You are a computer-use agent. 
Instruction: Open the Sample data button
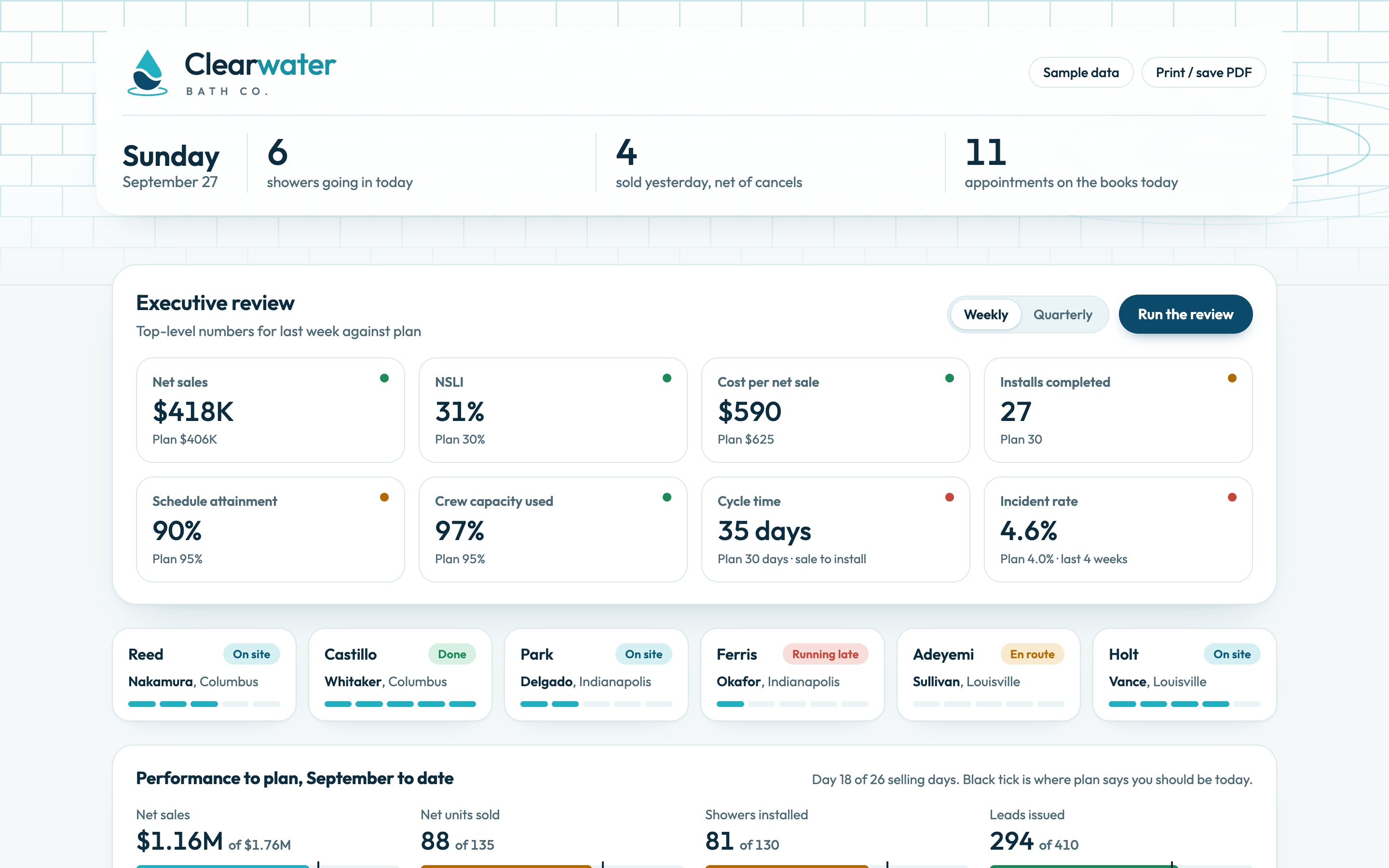click(1080, 72)
